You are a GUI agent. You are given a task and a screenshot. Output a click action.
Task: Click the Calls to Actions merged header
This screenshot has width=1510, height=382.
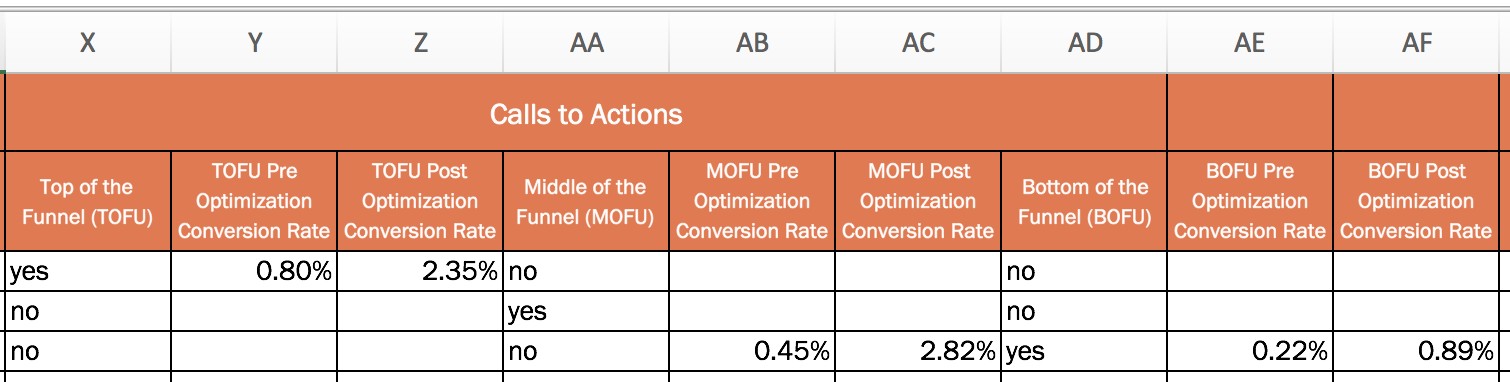click(586, 113)
